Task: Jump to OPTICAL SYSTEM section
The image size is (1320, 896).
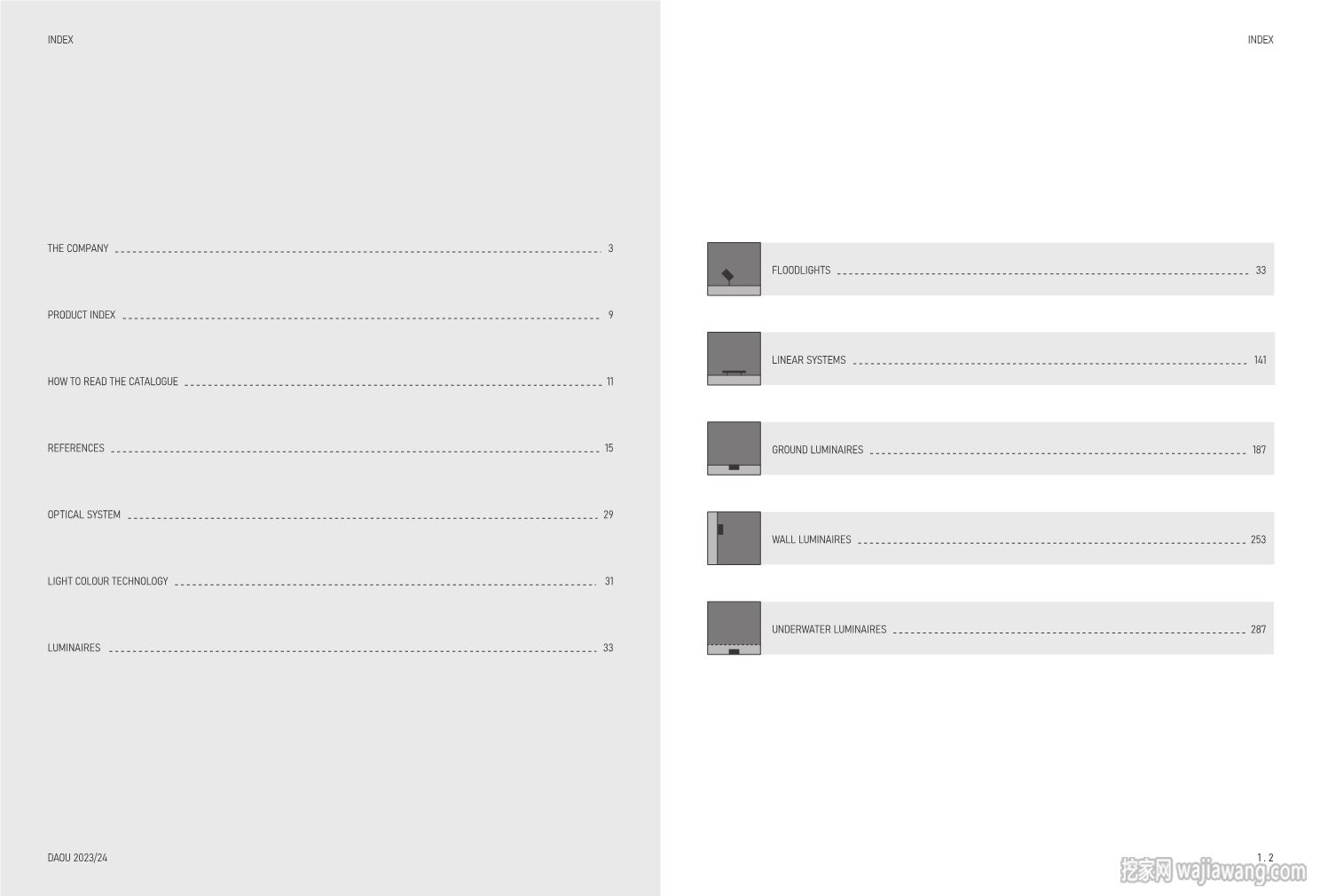Action: (330, 515)
